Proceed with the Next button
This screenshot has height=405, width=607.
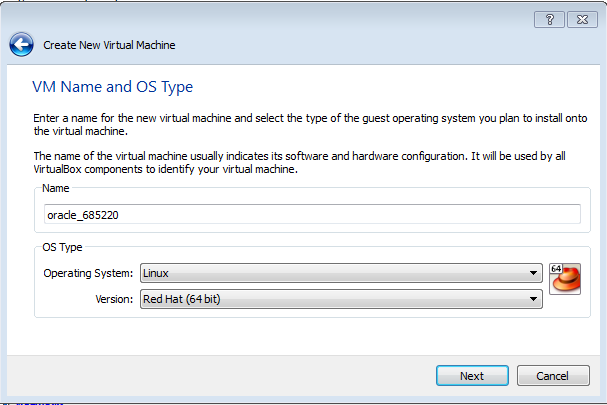click(x=472, y=376)
